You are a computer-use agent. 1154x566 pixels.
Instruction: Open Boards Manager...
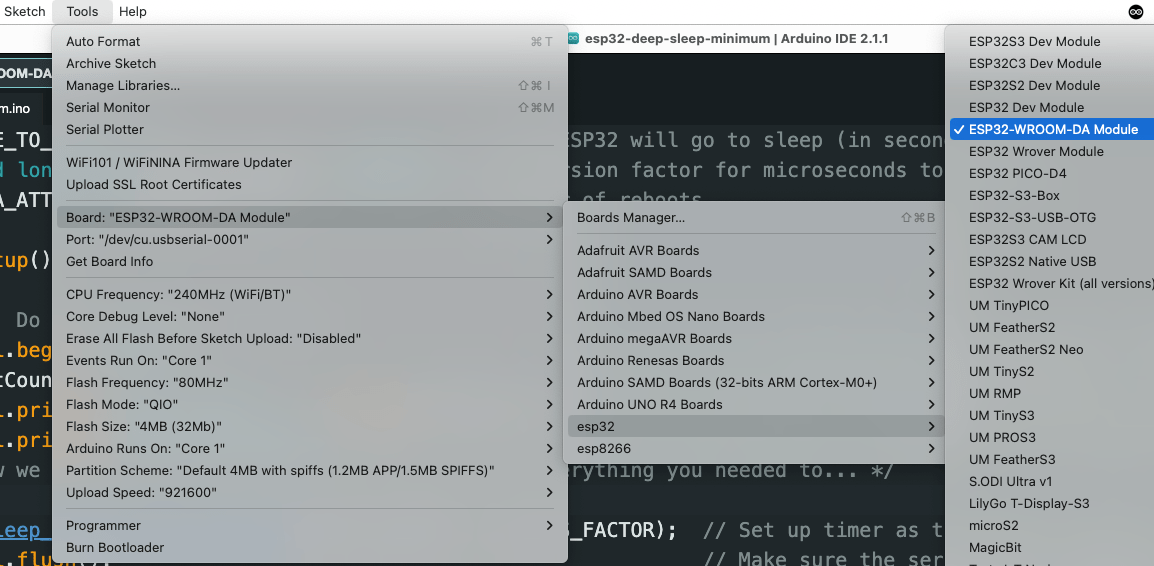pyautogui.click(x=756, y=218)
